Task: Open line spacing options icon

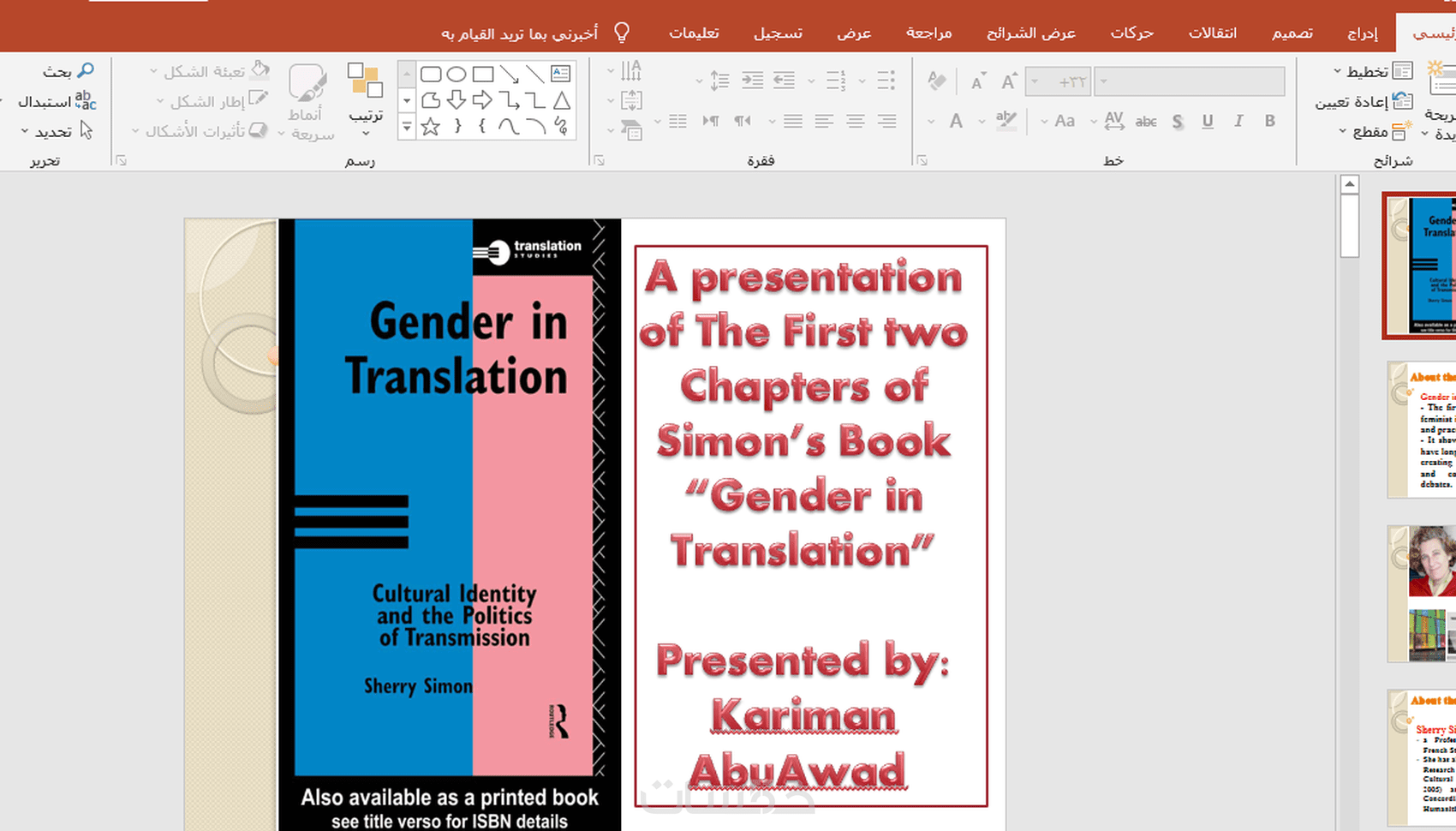Action: click(719, 81)
